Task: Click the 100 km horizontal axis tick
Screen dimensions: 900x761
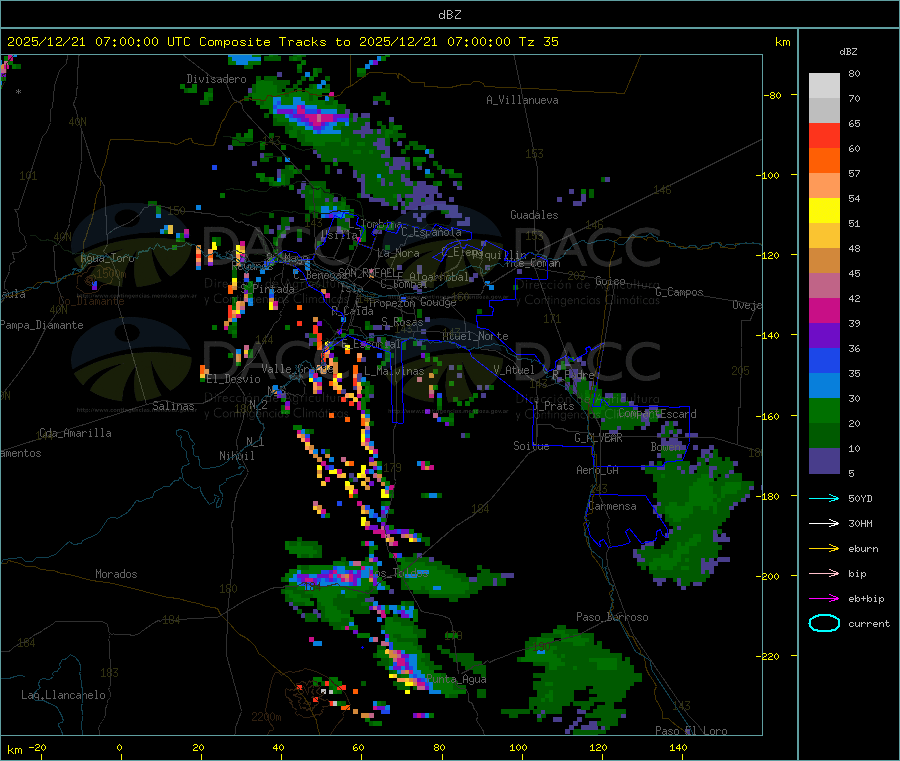Action: point(518,747)
